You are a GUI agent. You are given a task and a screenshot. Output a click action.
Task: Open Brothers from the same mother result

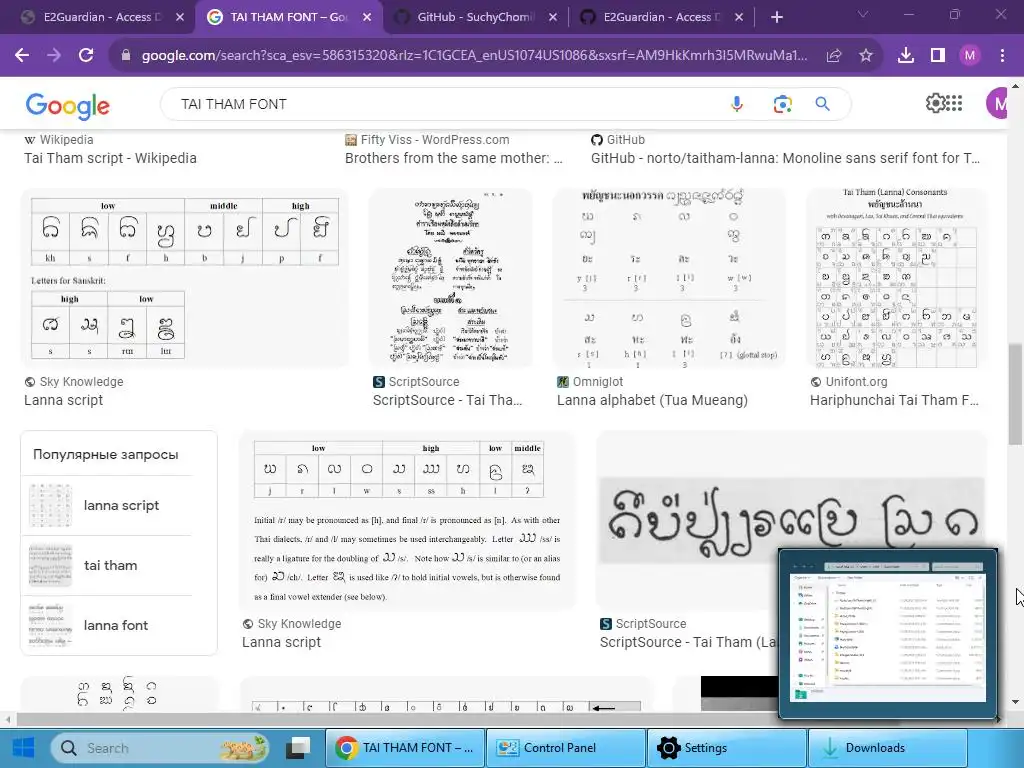(x=453, y=158)
